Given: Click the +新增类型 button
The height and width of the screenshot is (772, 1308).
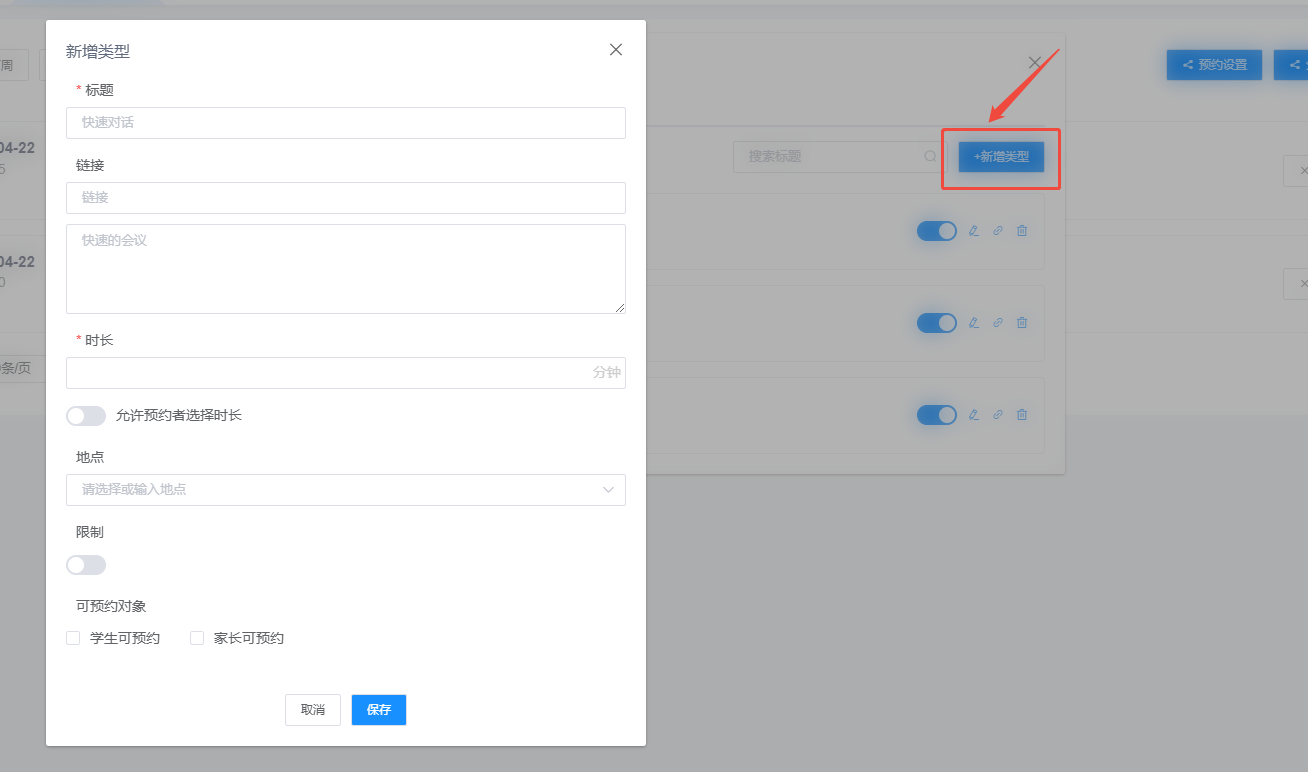Looking at the screenshot, I should tap(1001, 157).
